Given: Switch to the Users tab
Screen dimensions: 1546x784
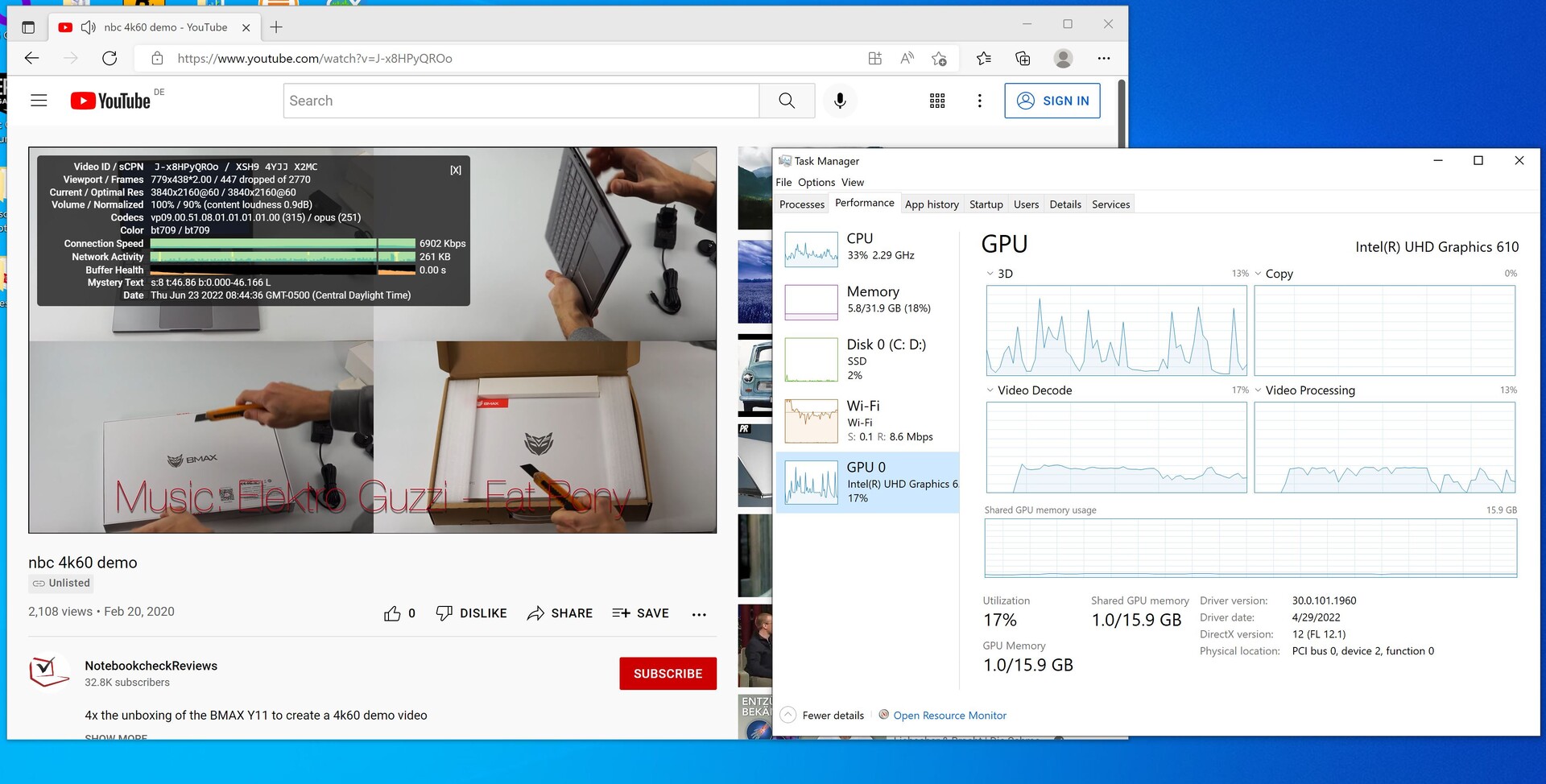Looking at the screenshot, I should [1026, 204].
